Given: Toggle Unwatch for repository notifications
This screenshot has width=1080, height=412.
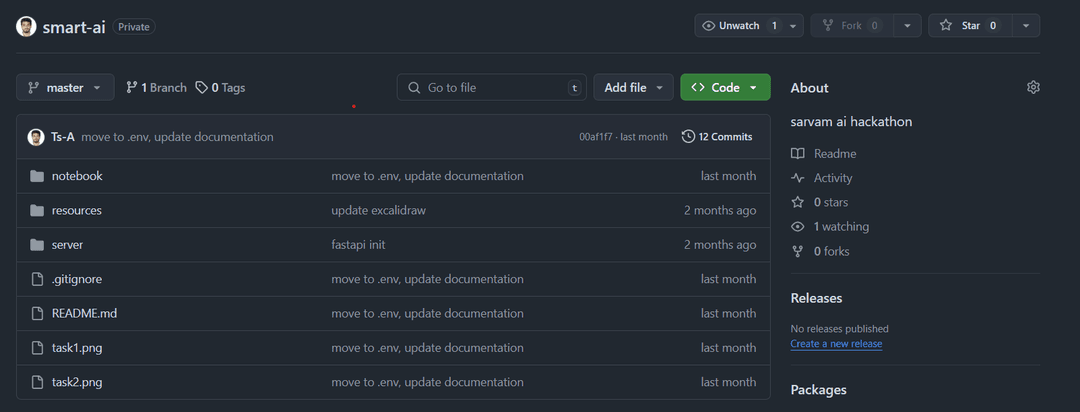Looking at the screenshot, I should coord(739,26).
